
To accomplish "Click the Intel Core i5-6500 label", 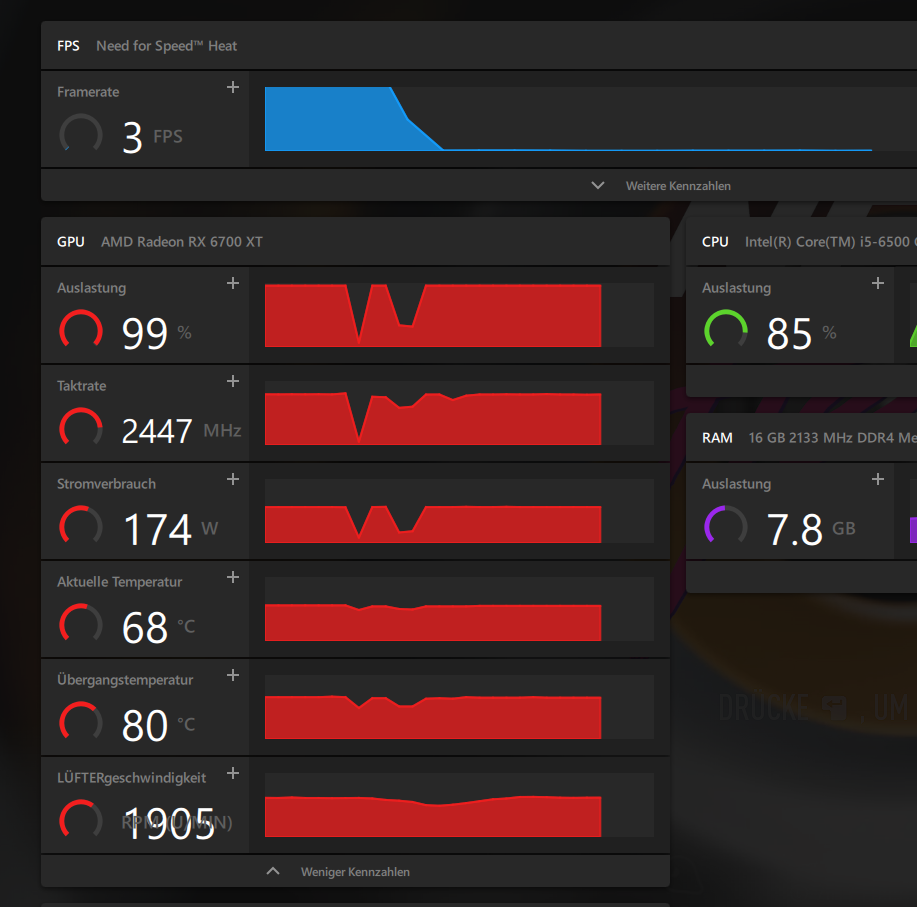I will pyautogui.click(x=830, y=242).
